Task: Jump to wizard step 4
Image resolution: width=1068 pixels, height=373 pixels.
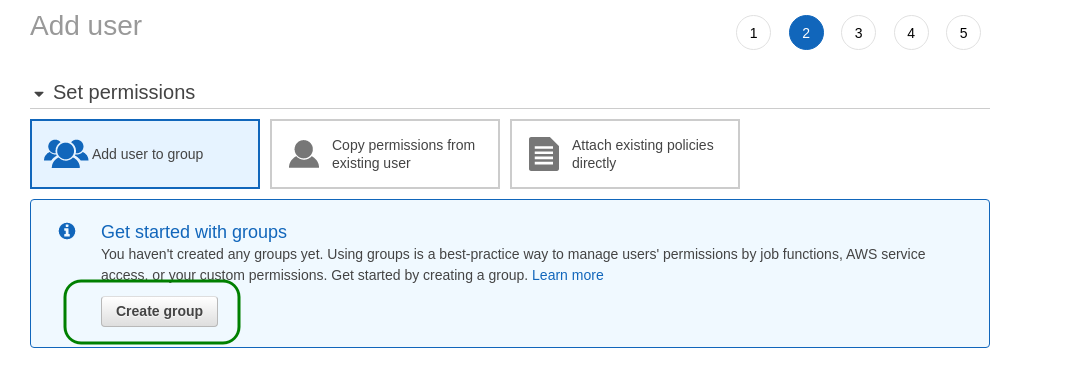Action: point(911,33)
